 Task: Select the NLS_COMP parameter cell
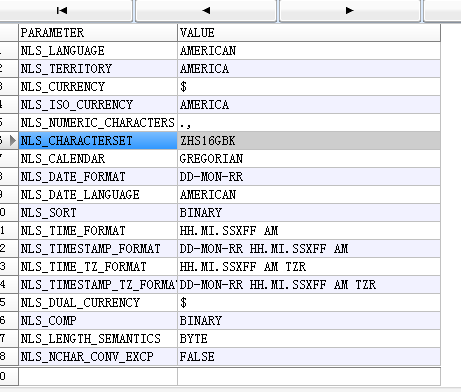(x=98, y=321)
